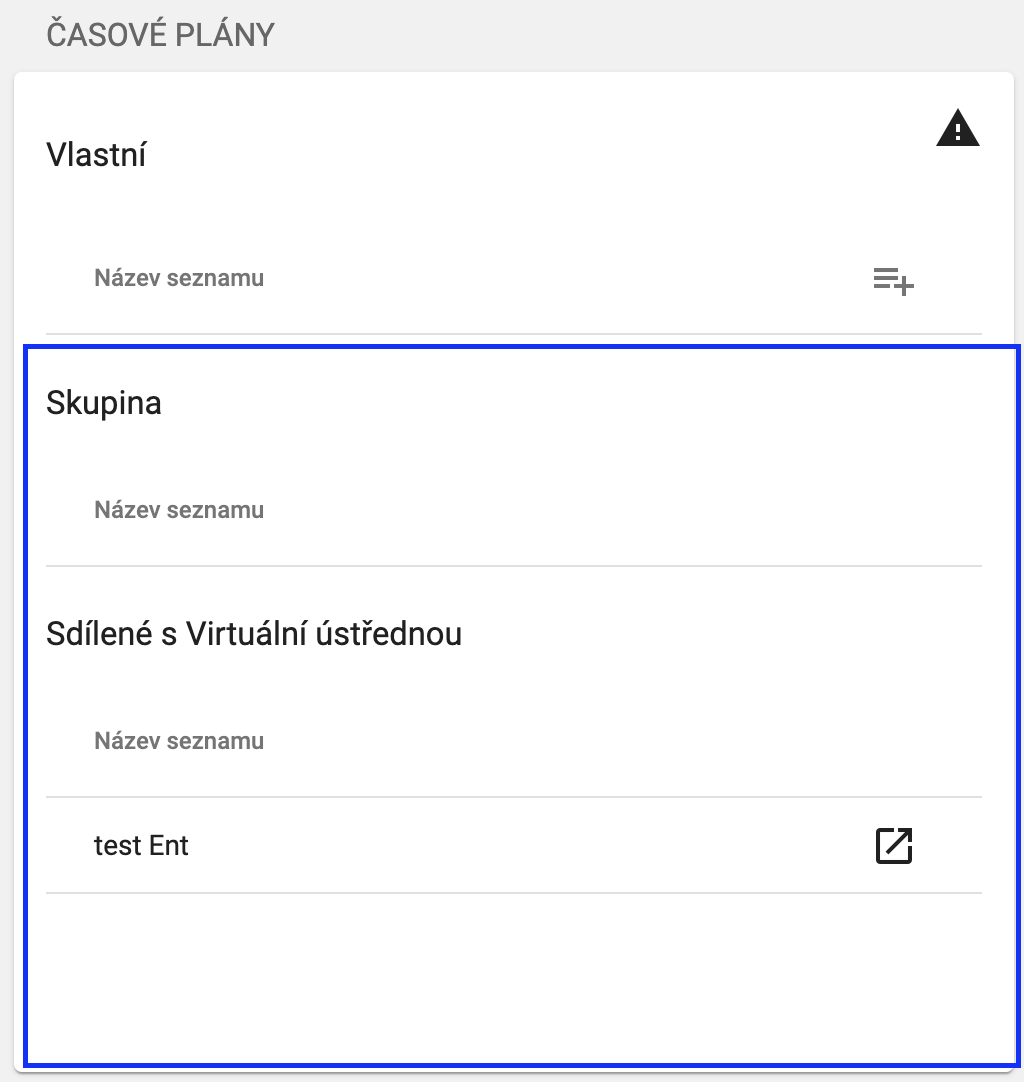Open test Ent via external link icon
This screenshot has height=1082, width=1024.
tap(893, 846)
